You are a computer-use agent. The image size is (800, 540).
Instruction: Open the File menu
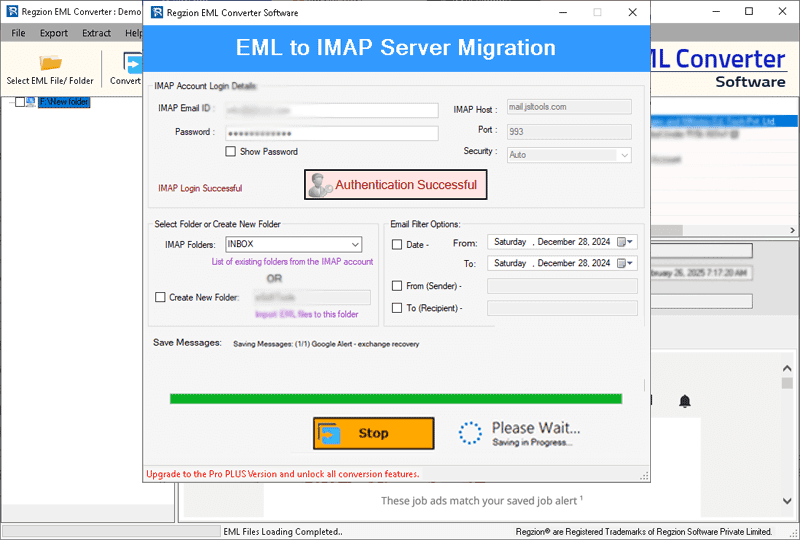(18, 33)
